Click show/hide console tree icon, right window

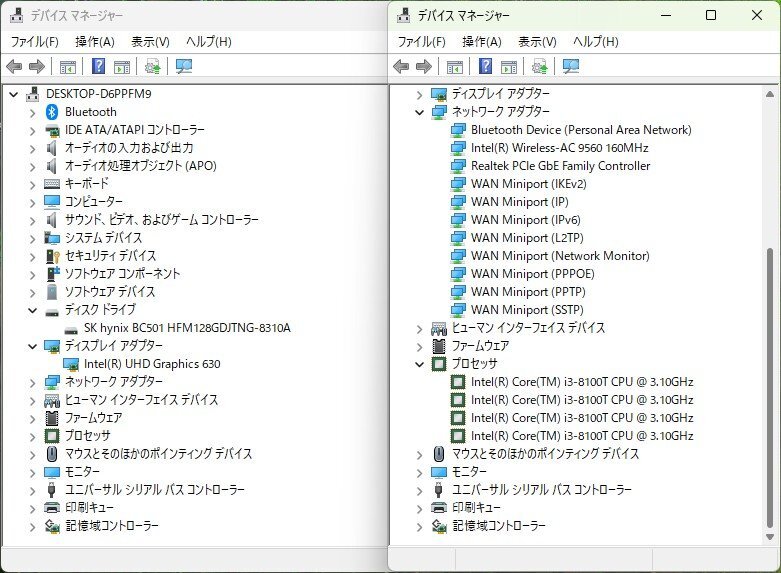454,66
